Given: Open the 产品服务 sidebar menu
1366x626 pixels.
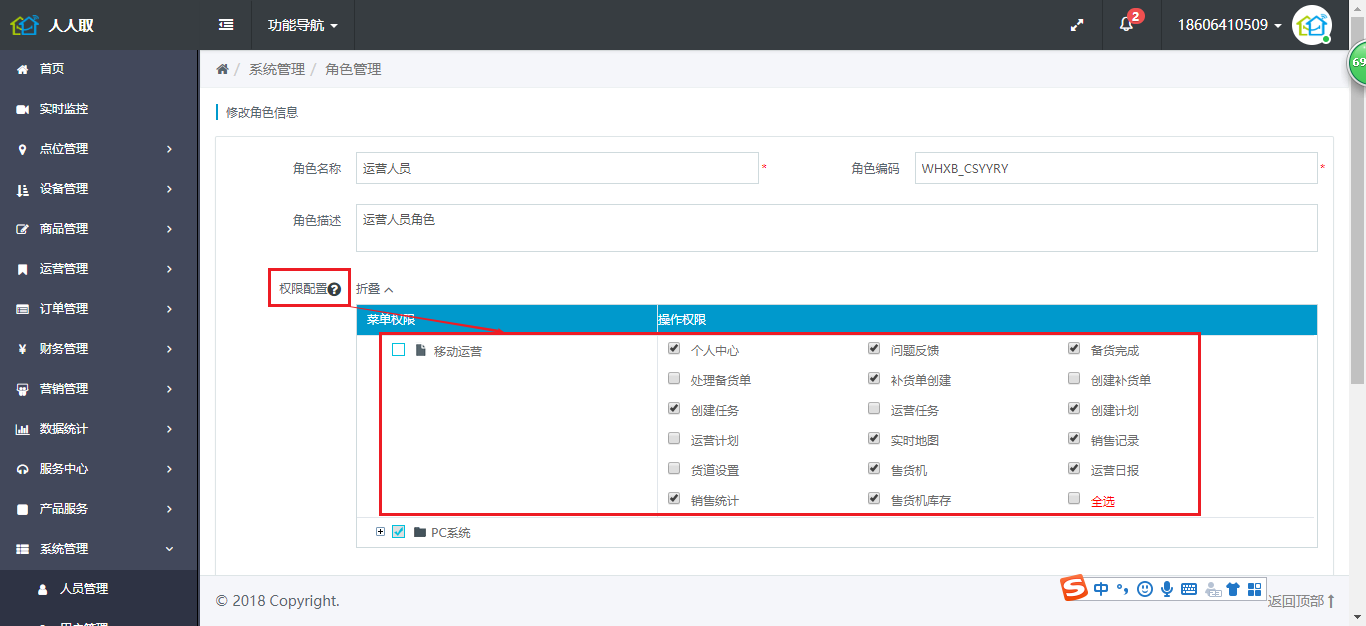Looking at the screenshot, I should 99,509.
